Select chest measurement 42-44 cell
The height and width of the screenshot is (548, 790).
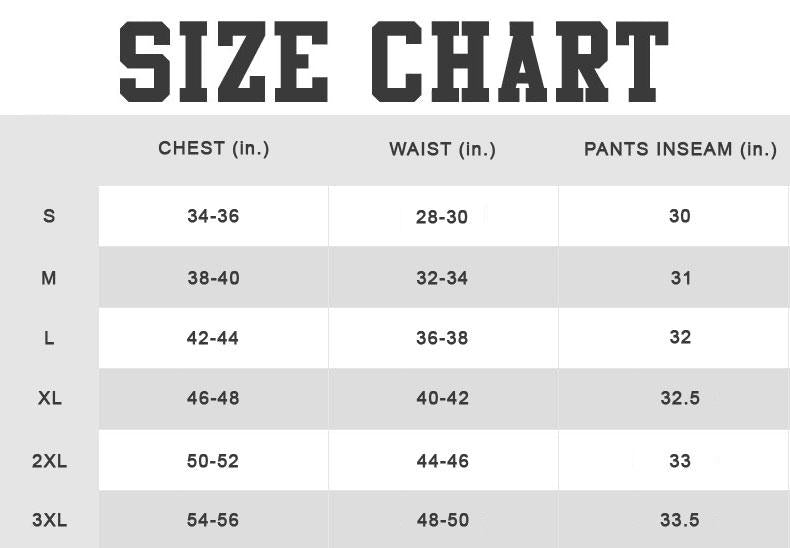(x=213, y=338)
